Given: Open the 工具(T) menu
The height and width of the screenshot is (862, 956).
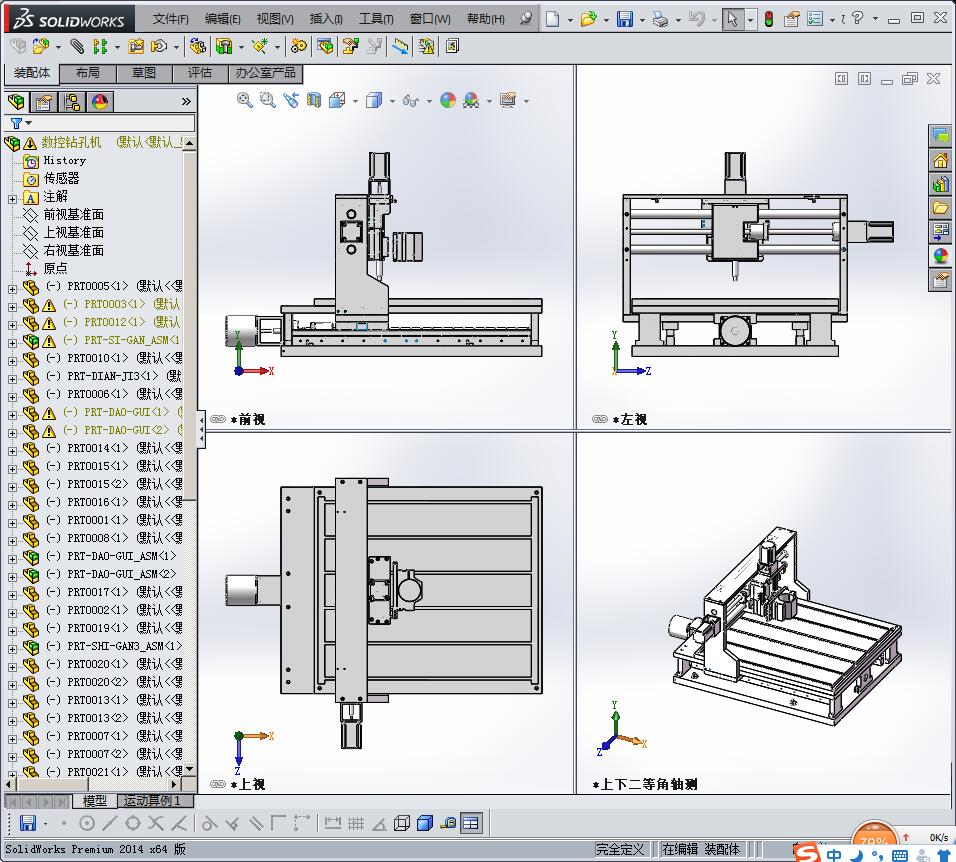Looking at the screenshot, I should coord(376,19).
